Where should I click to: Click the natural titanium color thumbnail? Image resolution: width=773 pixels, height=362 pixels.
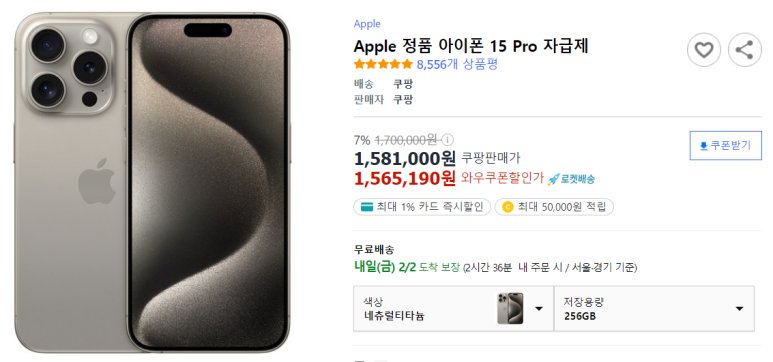(510, 308)
